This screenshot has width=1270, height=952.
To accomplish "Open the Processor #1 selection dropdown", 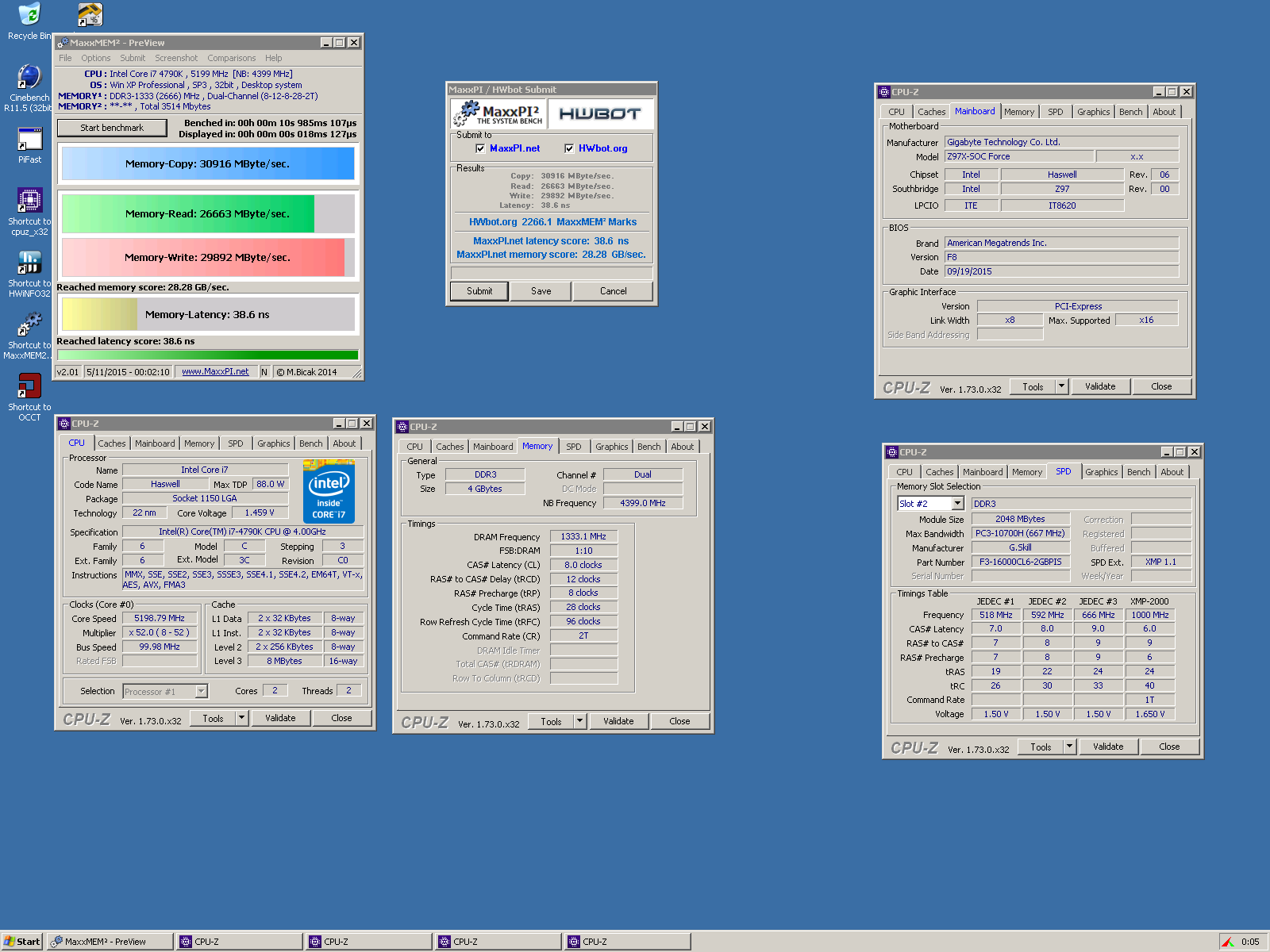I will point(202,692).
